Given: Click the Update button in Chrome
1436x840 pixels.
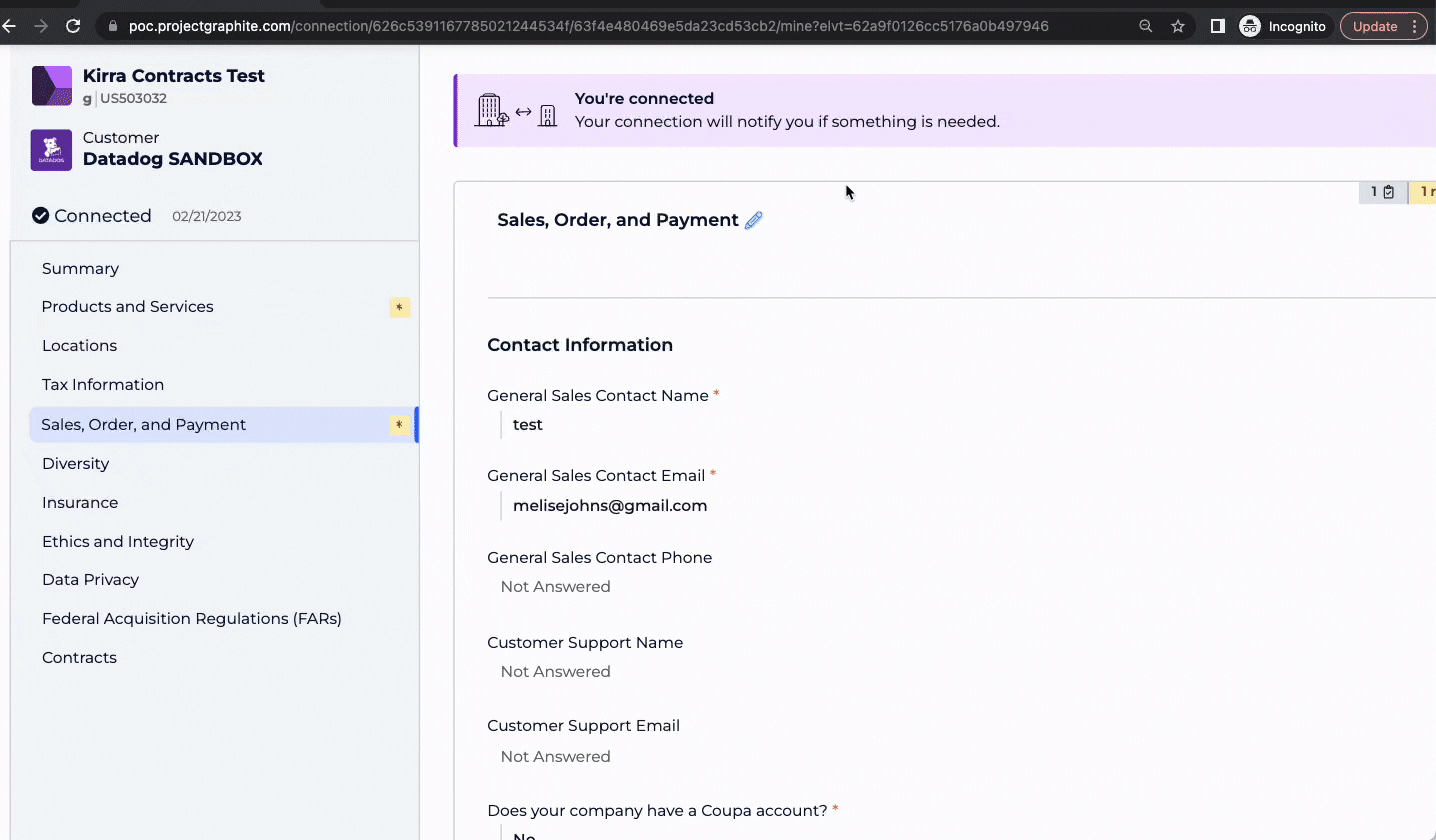Looking at the screenshot, I should pos(1384,26).
